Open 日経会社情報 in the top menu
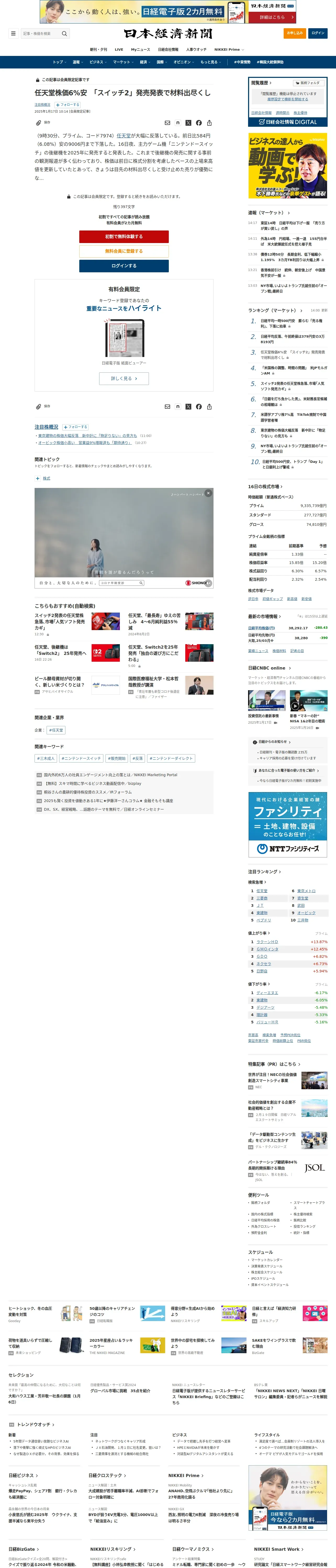 pos(168,49)
